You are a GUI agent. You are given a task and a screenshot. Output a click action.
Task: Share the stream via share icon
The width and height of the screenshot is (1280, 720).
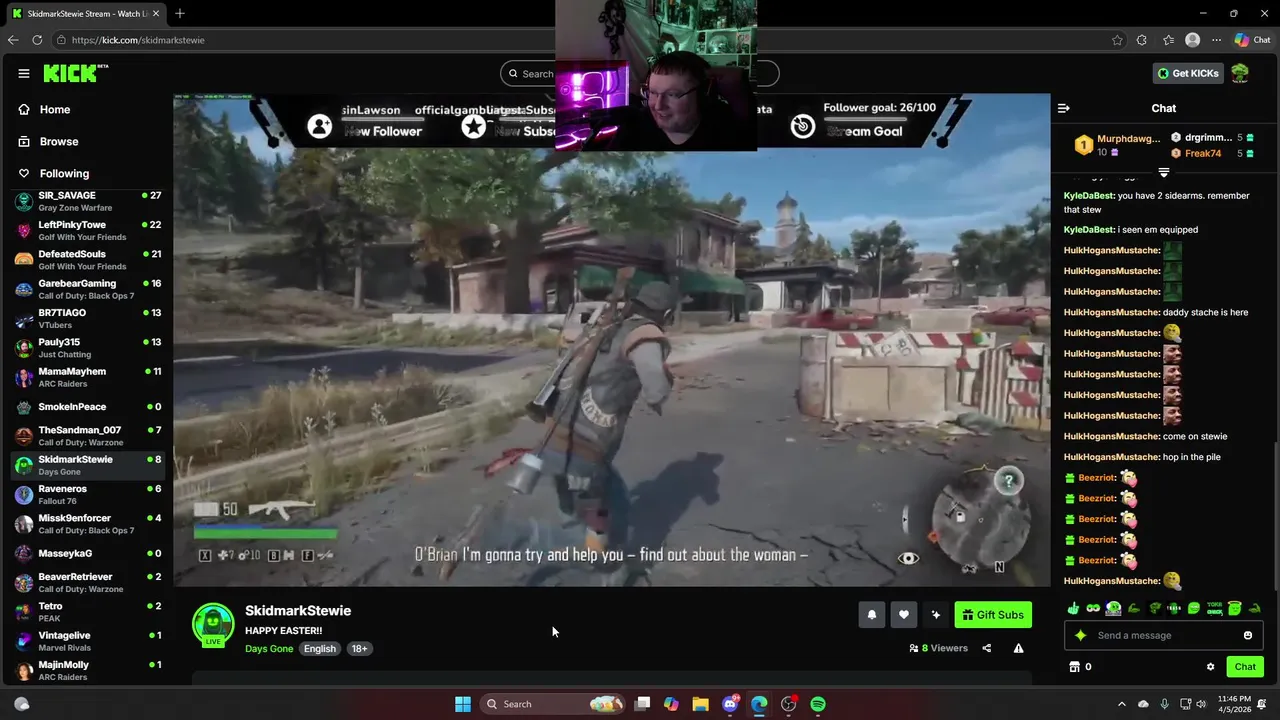click(x=986, y=648)
